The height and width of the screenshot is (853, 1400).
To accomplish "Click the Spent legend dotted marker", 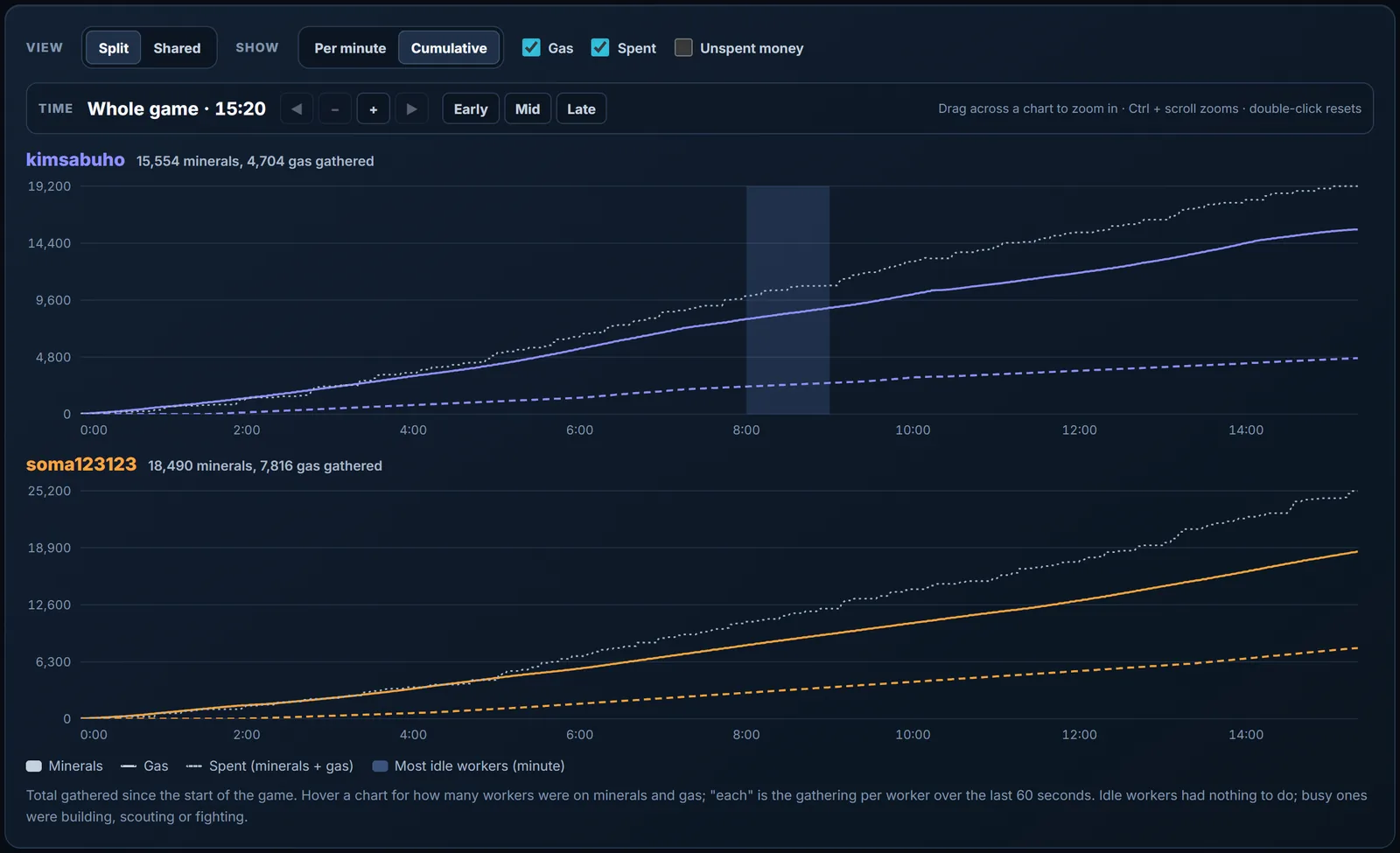I will (x=194, y=766).
